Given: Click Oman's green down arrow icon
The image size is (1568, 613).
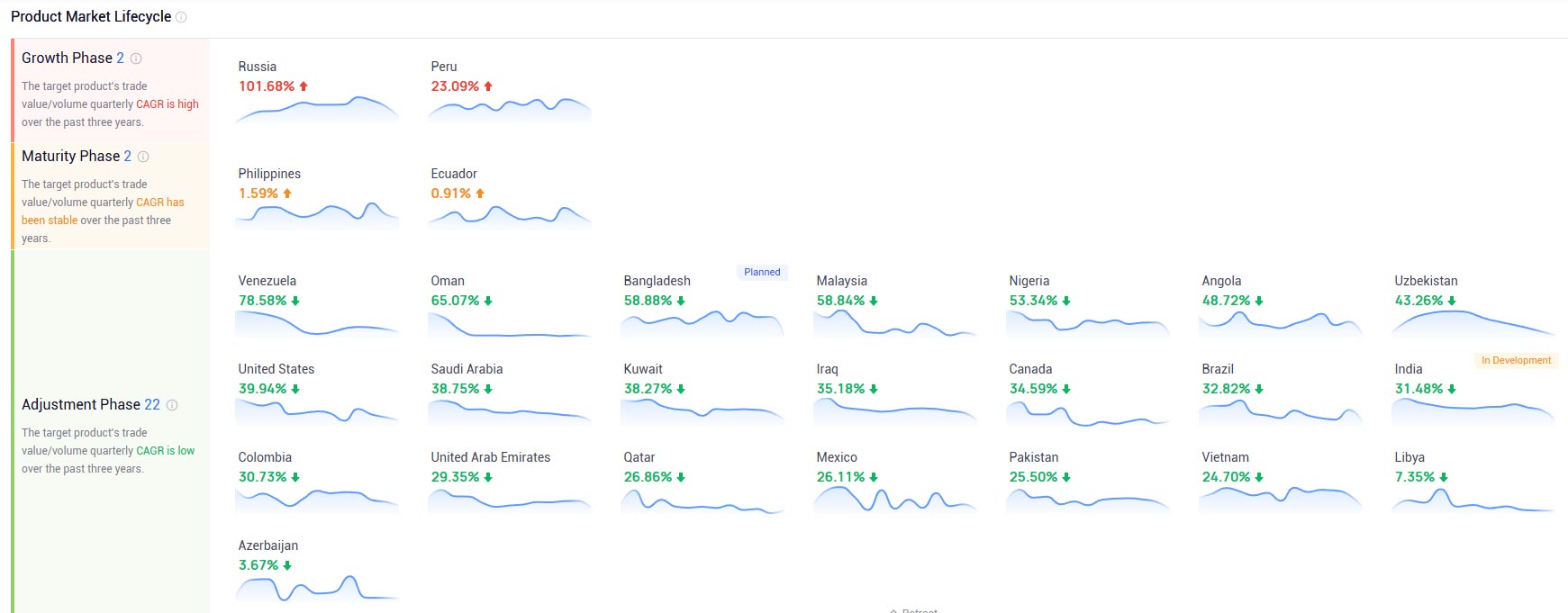Looking at the screenshot, I should pyautogui.click(x=488, y=301).
